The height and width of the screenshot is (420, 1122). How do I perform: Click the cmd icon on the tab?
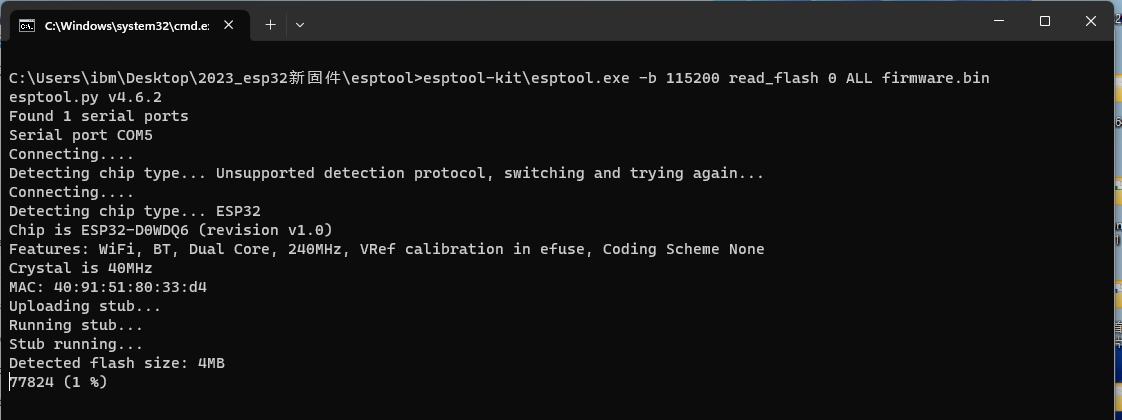[28, 25]
